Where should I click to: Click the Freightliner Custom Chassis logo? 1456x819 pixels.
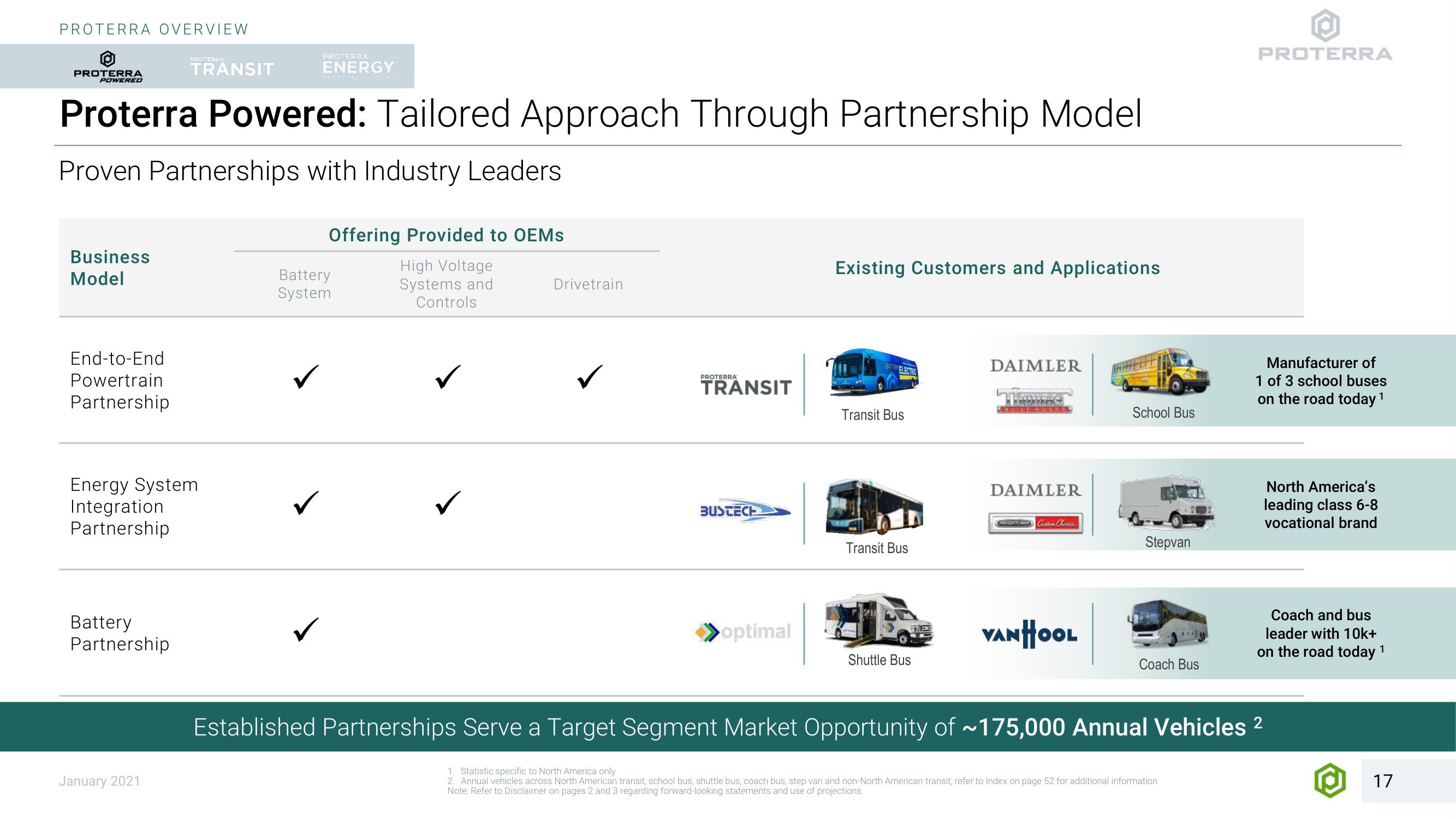click(1036, 524)
